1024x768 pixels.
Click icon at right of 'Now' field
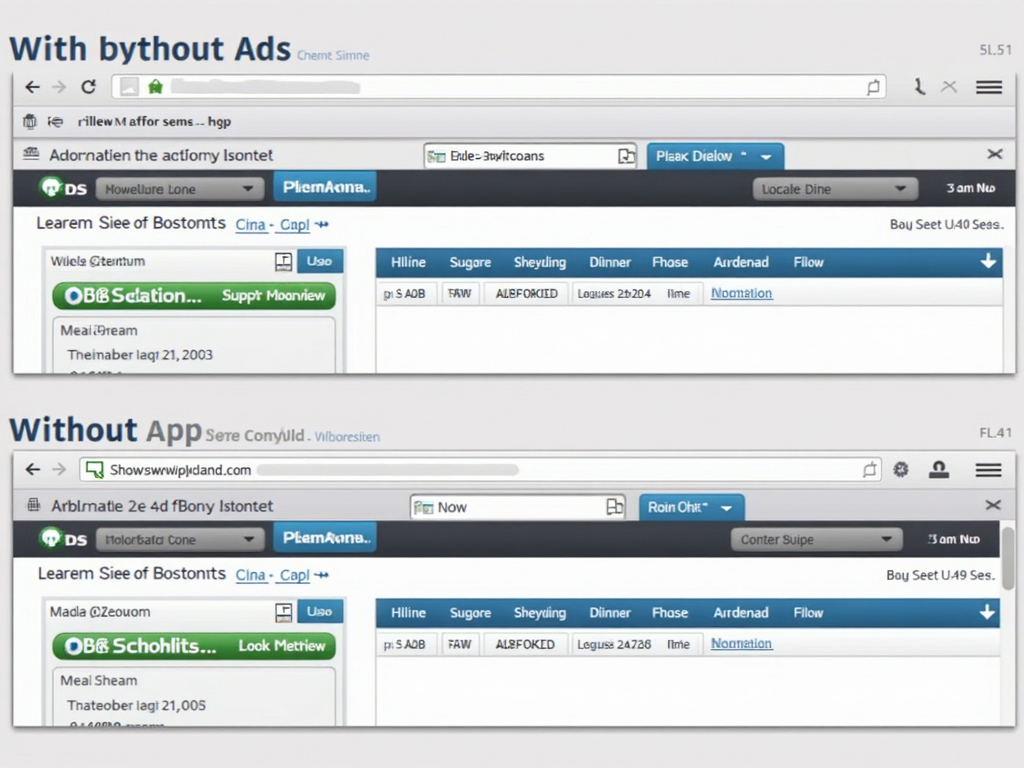tap(614, 507)
